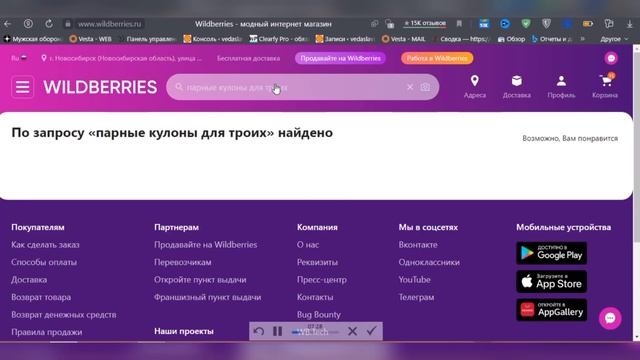Open footer Продавайте на Wildberries link
The width and height of the screenshot is (640, 360).
pos(206,245)
